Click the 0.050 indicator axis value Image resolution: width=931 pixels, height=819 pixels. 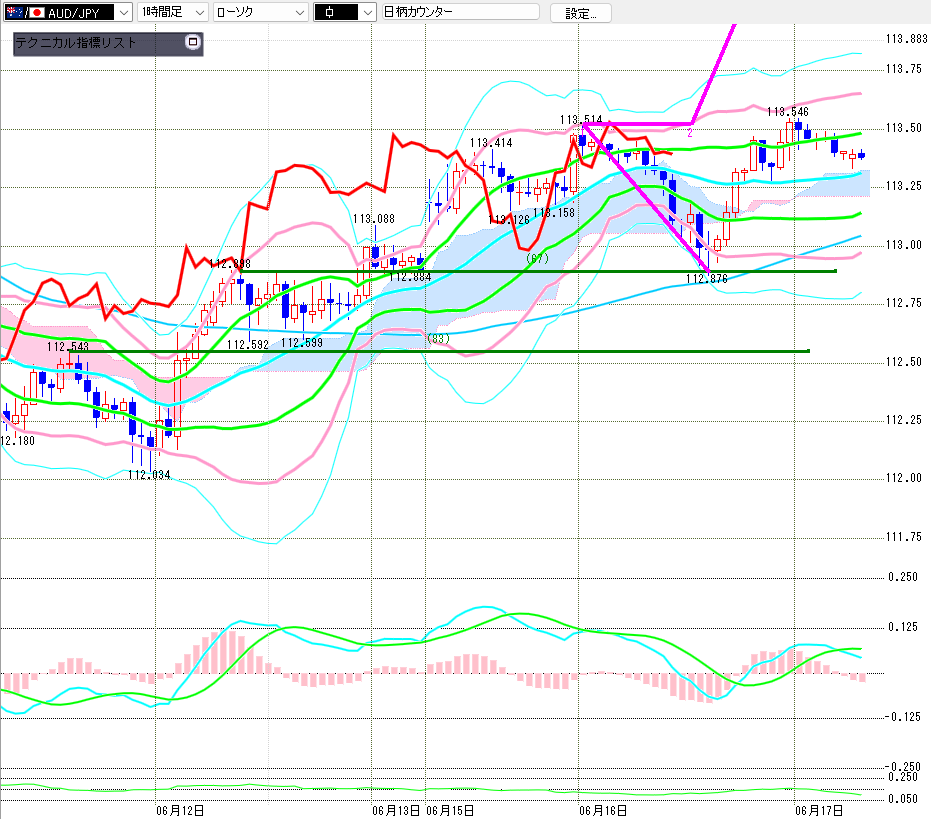coord(902,799)
